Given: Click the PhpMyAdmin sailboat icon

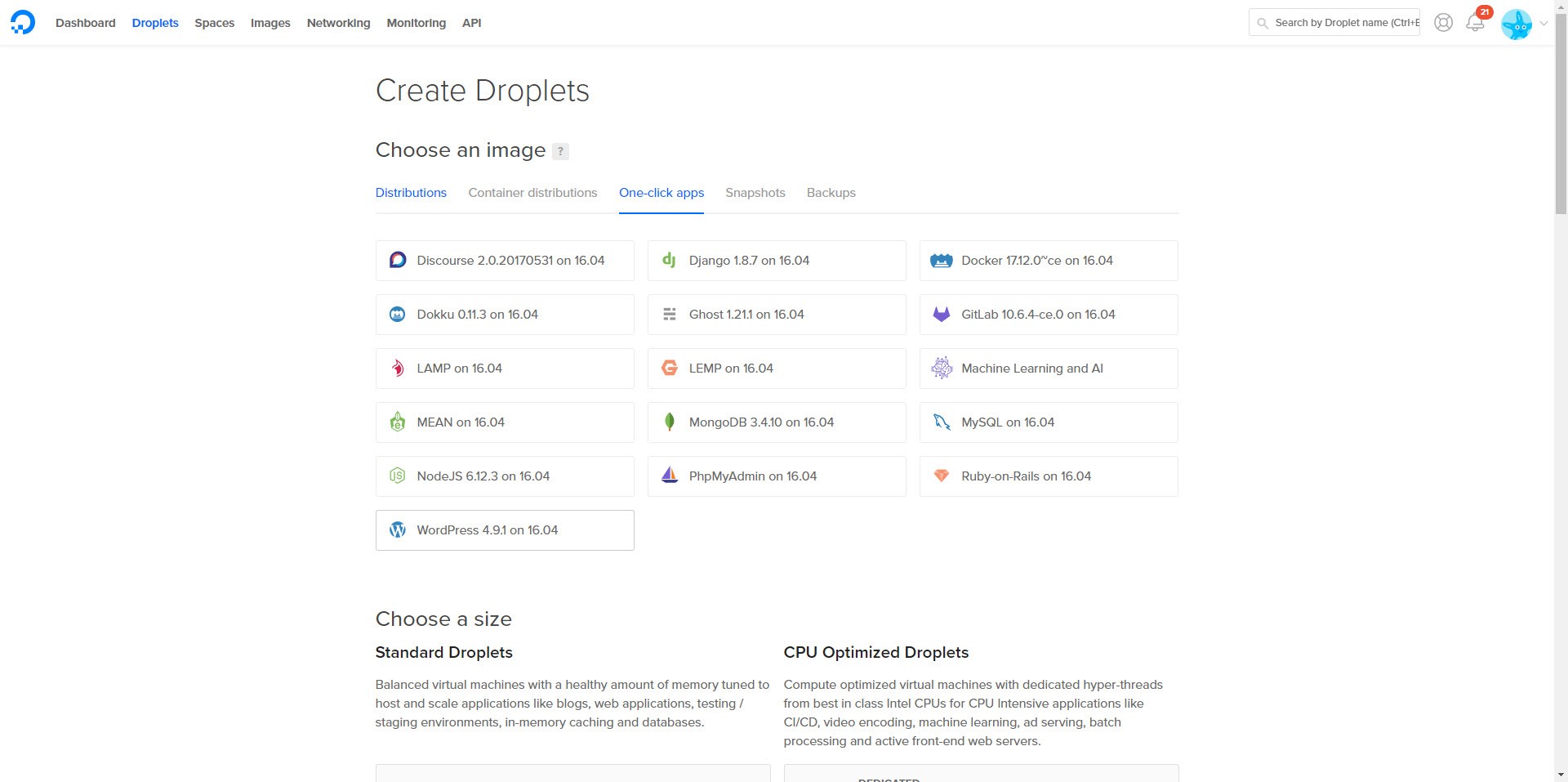Looking at the screenshot, I should pos(670,476).
